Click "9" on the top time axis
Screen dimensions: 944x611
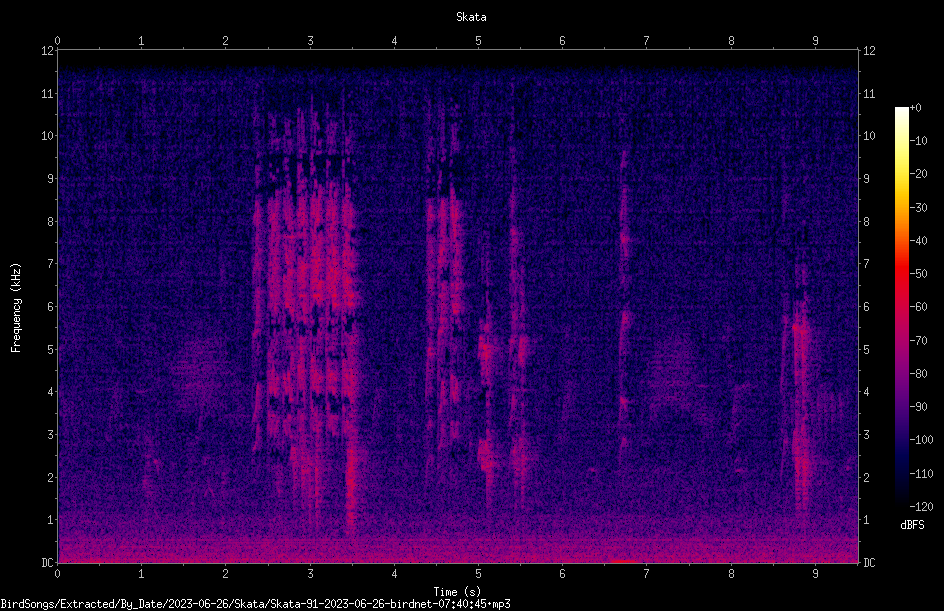coord(815,41)
